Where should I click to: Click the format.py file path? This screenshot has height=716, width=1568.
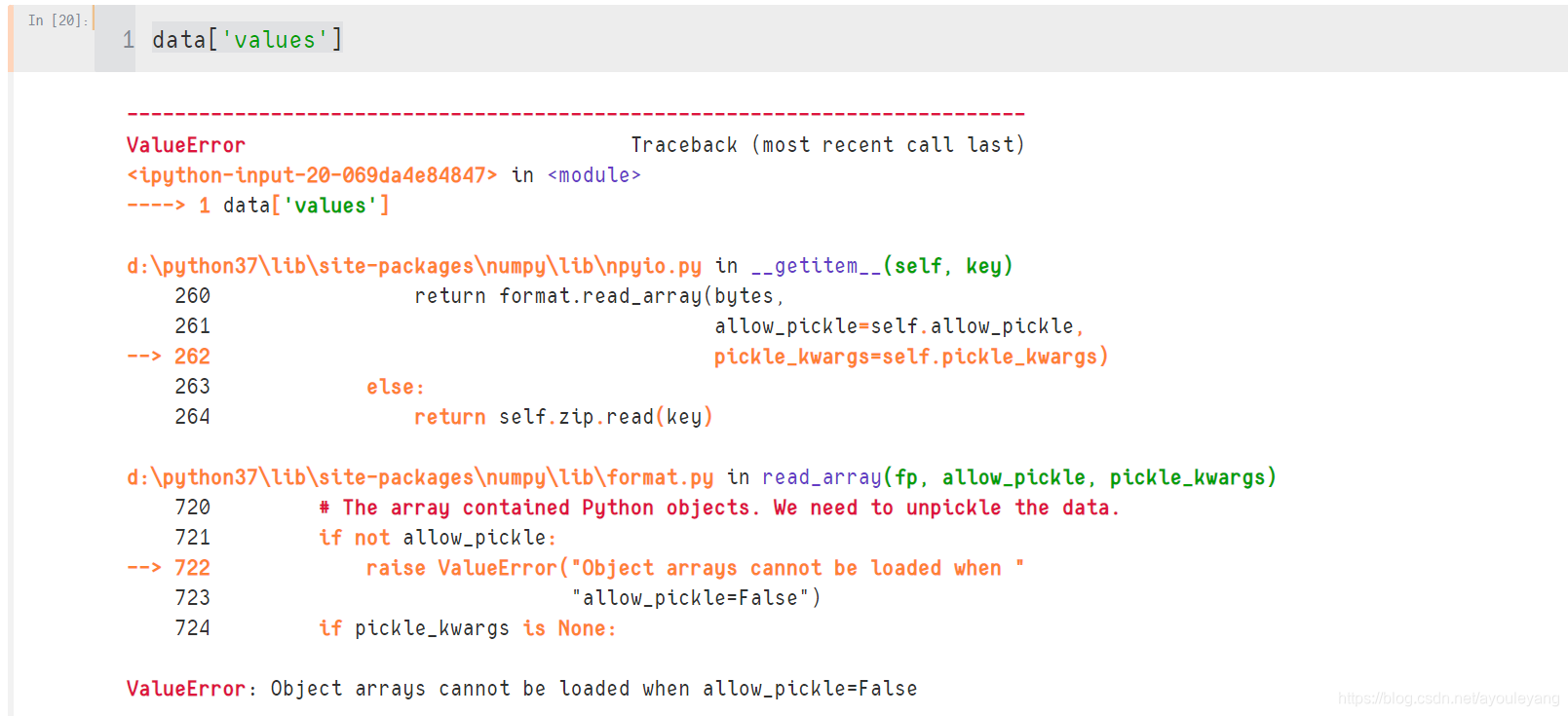420,477
